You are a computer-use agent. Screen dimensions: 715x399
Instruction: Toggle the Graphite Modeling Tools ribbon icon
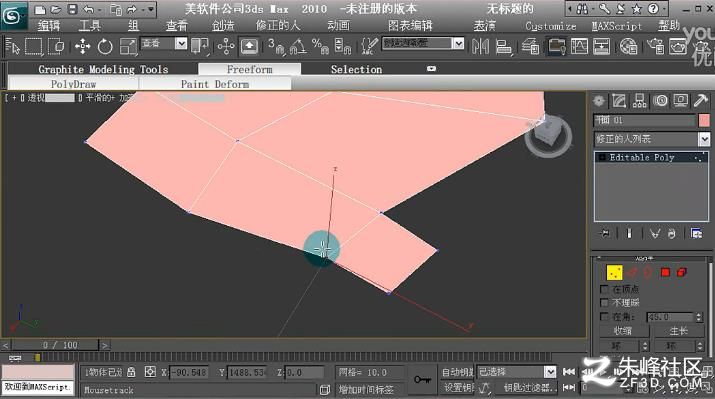tap(556, 47)
